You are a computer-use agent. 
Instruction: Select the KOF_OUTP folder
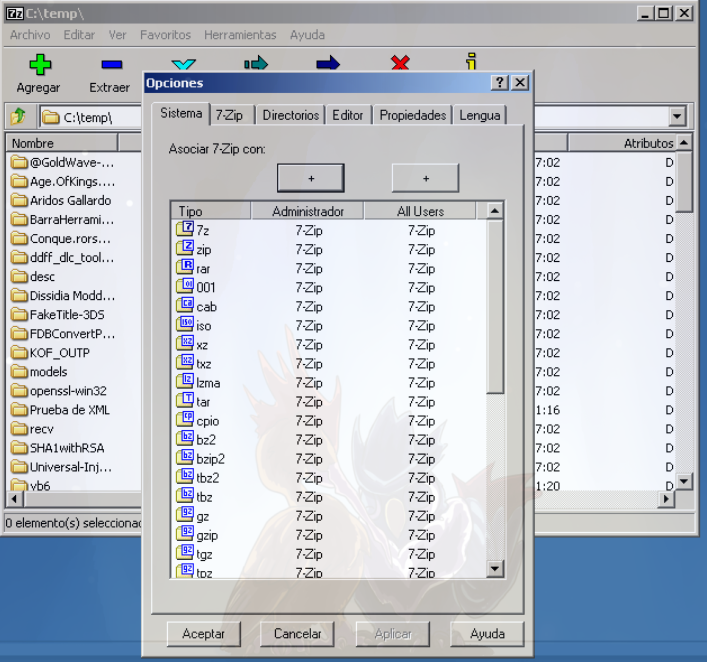[50, 353]
